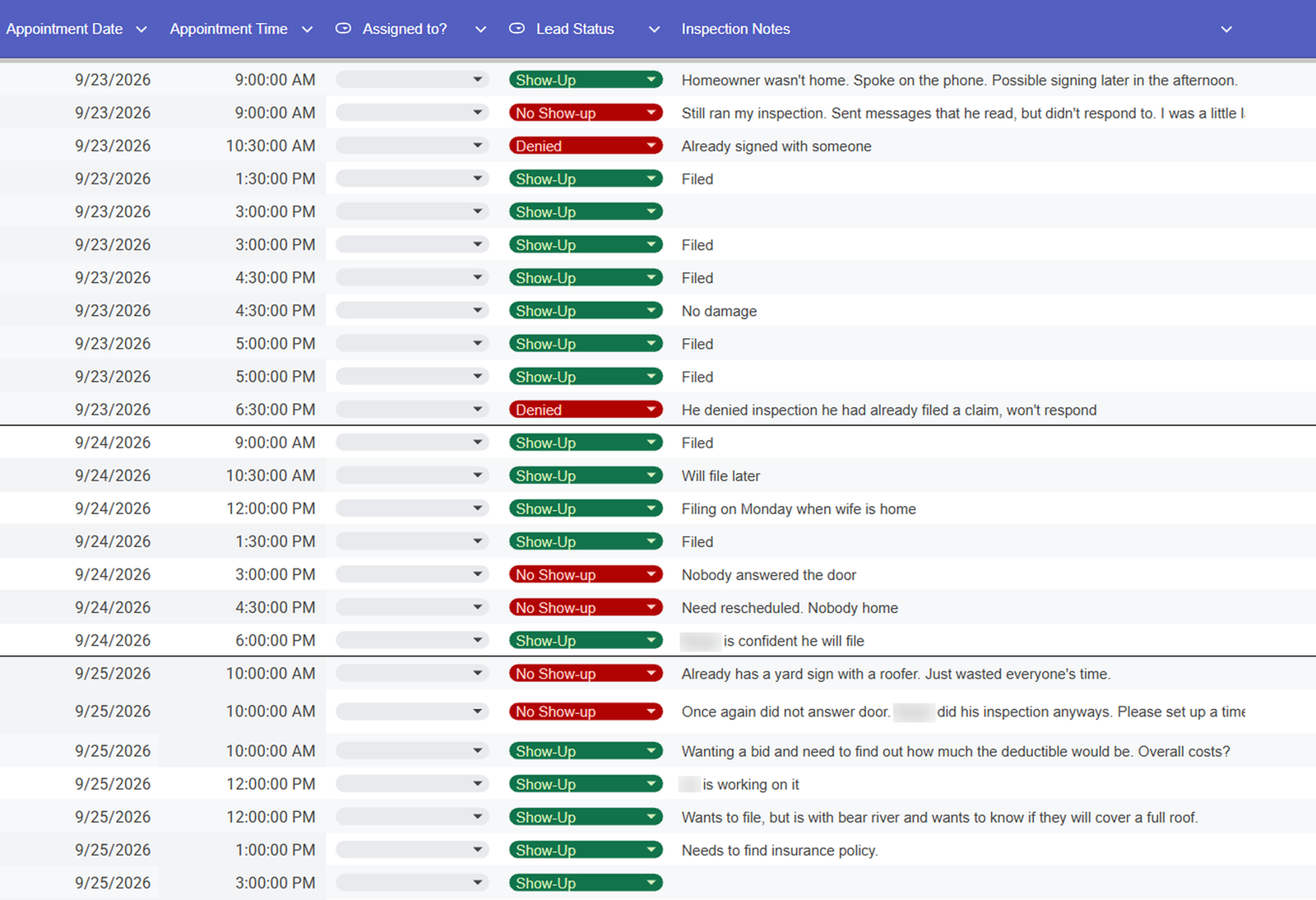Open Show-Up chip for "Homeowner wasn't home" row
Image resolution: width=1316 pixels, height=900 pixels.
pos(586,80)
